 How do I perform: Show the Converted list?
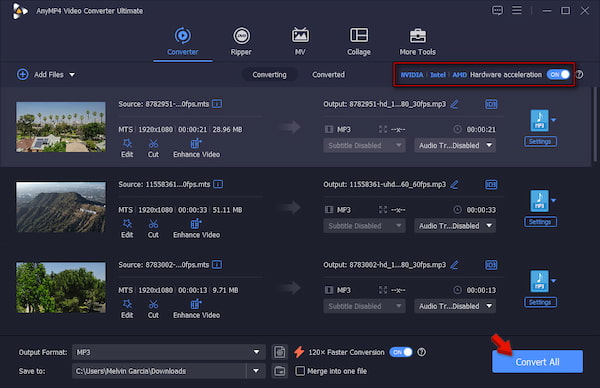[x=328, y=75]
